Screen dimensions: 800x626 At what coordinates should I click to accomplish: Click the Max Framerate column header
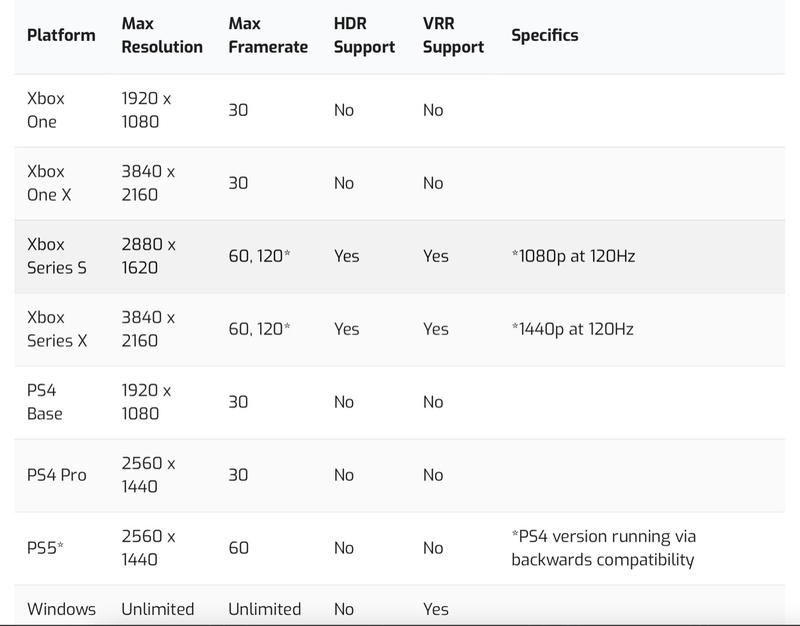(x=268, y=35)
